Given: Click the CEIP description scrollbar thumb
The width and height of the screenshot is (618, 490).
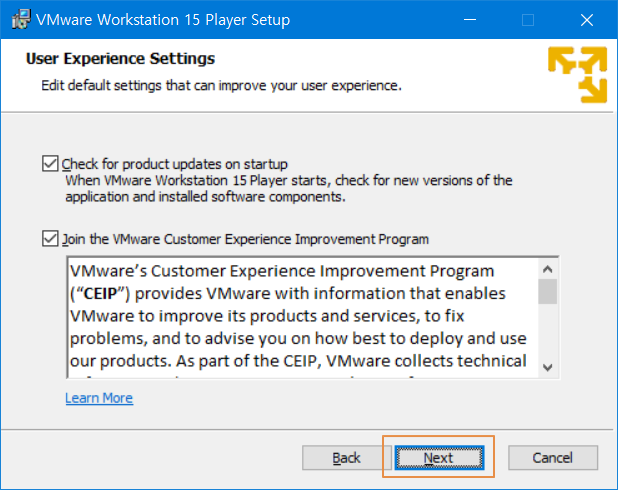Looking at the screenshot, I should coord(547,291).
